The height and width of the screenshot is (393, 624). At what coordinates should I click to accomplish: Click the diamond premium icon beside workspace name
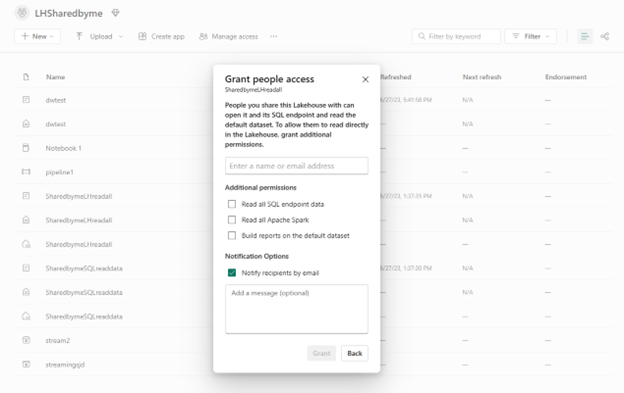[115, 13]
